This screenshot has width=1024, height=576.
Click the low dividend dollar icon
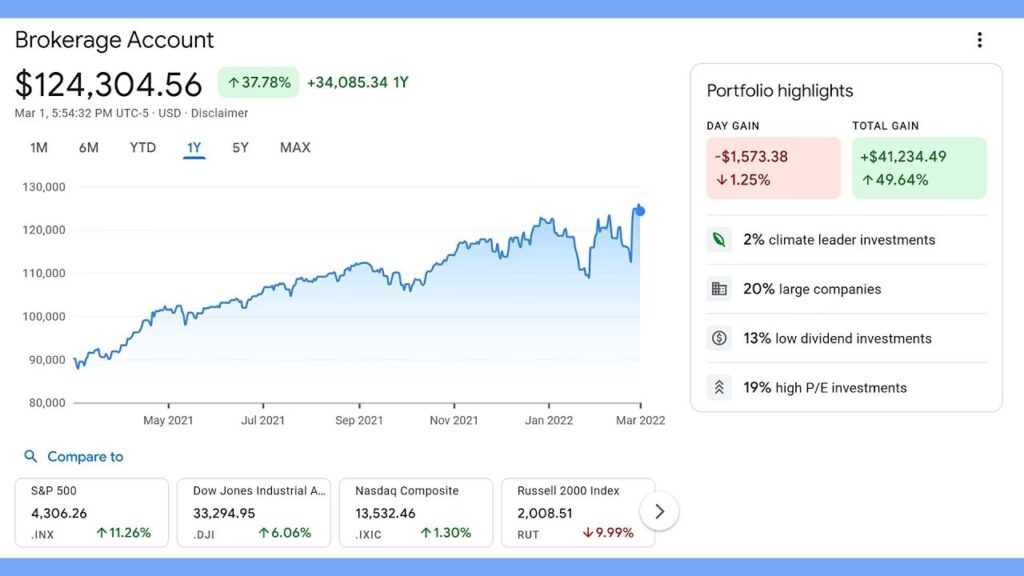[x=719, y=338]
